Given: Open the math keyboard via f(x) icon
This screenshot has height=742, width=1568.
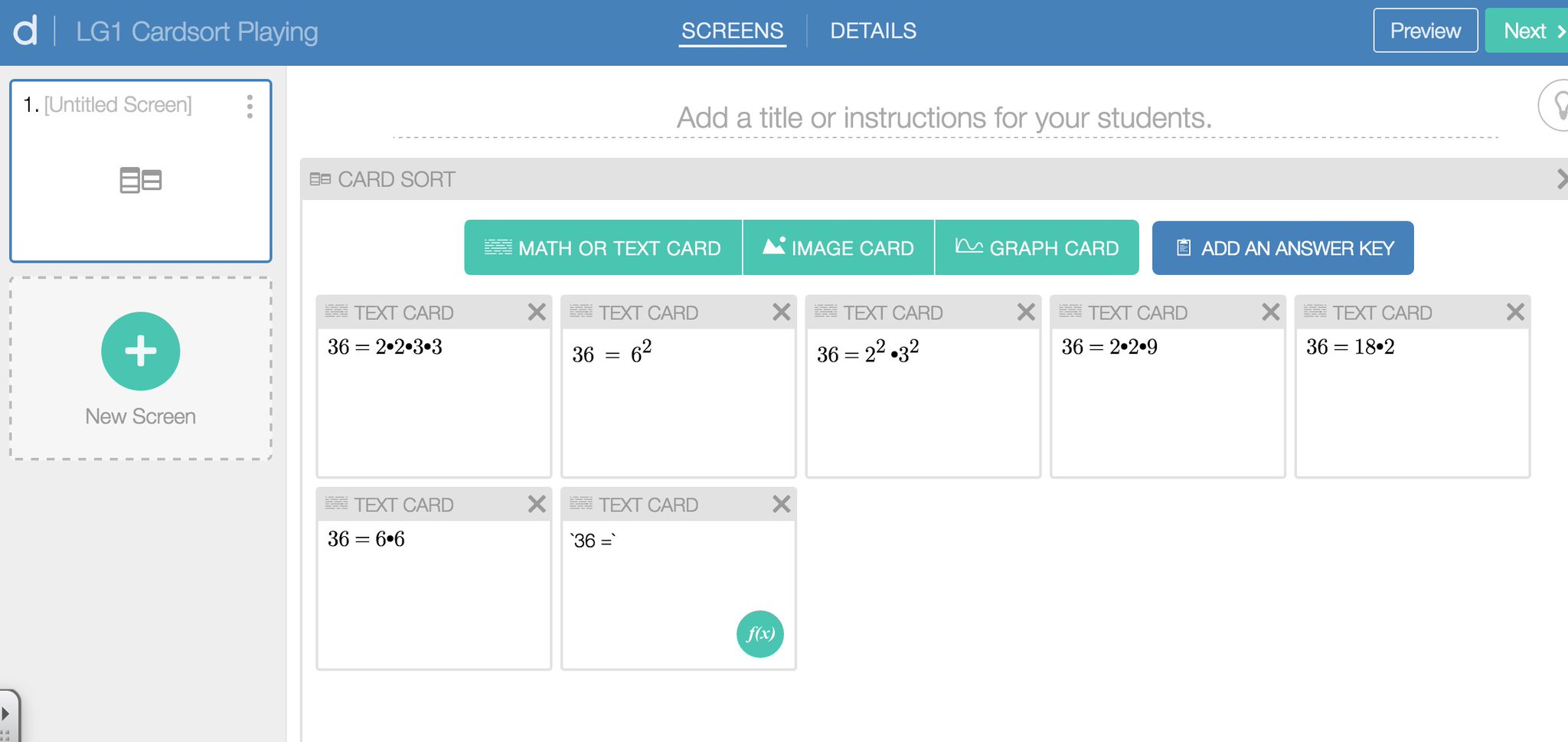Looking at the screenshot, I should tap(759, 633).
